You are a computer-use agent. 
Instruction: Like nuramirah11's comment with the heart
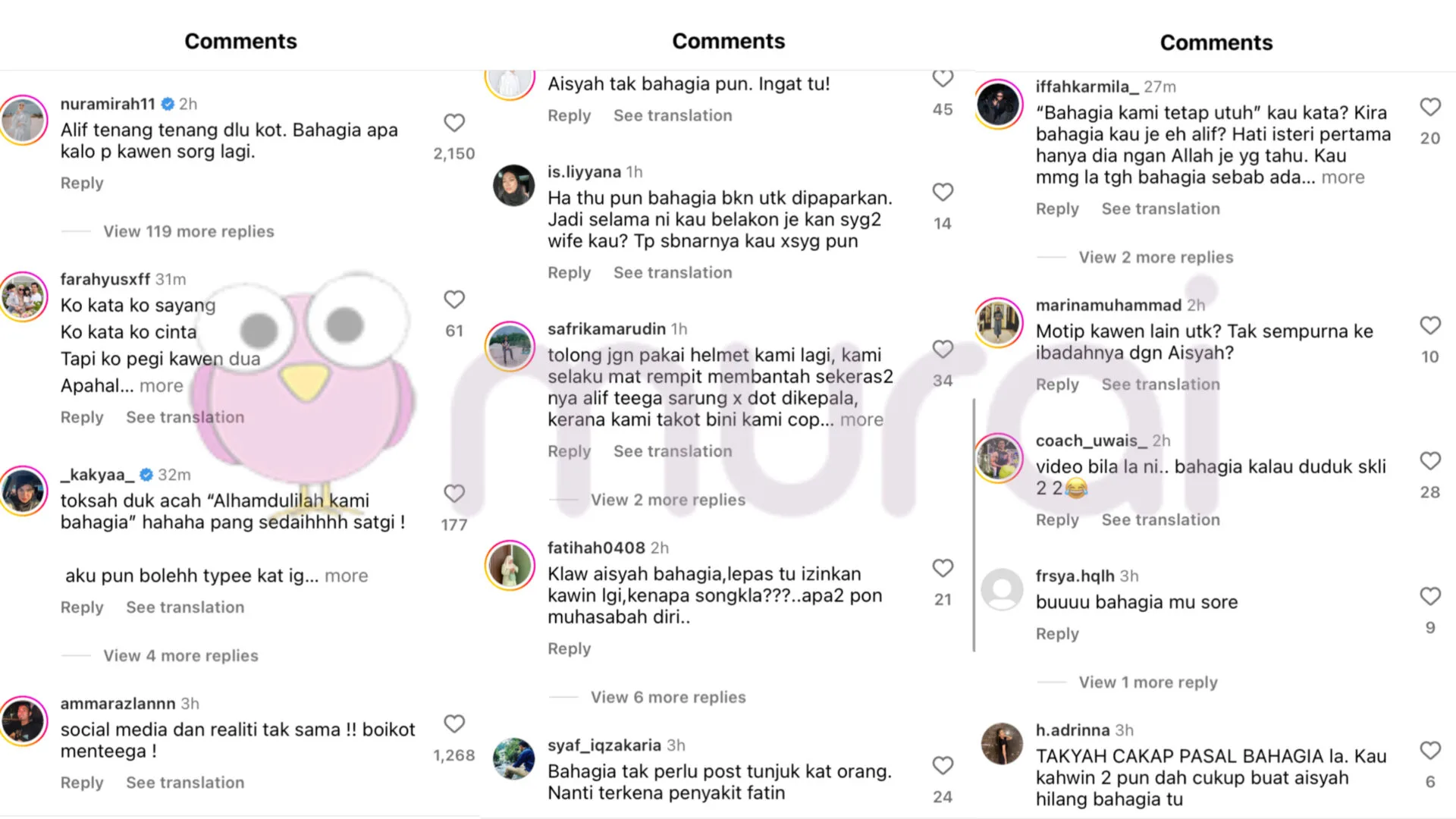click(453, 123)
